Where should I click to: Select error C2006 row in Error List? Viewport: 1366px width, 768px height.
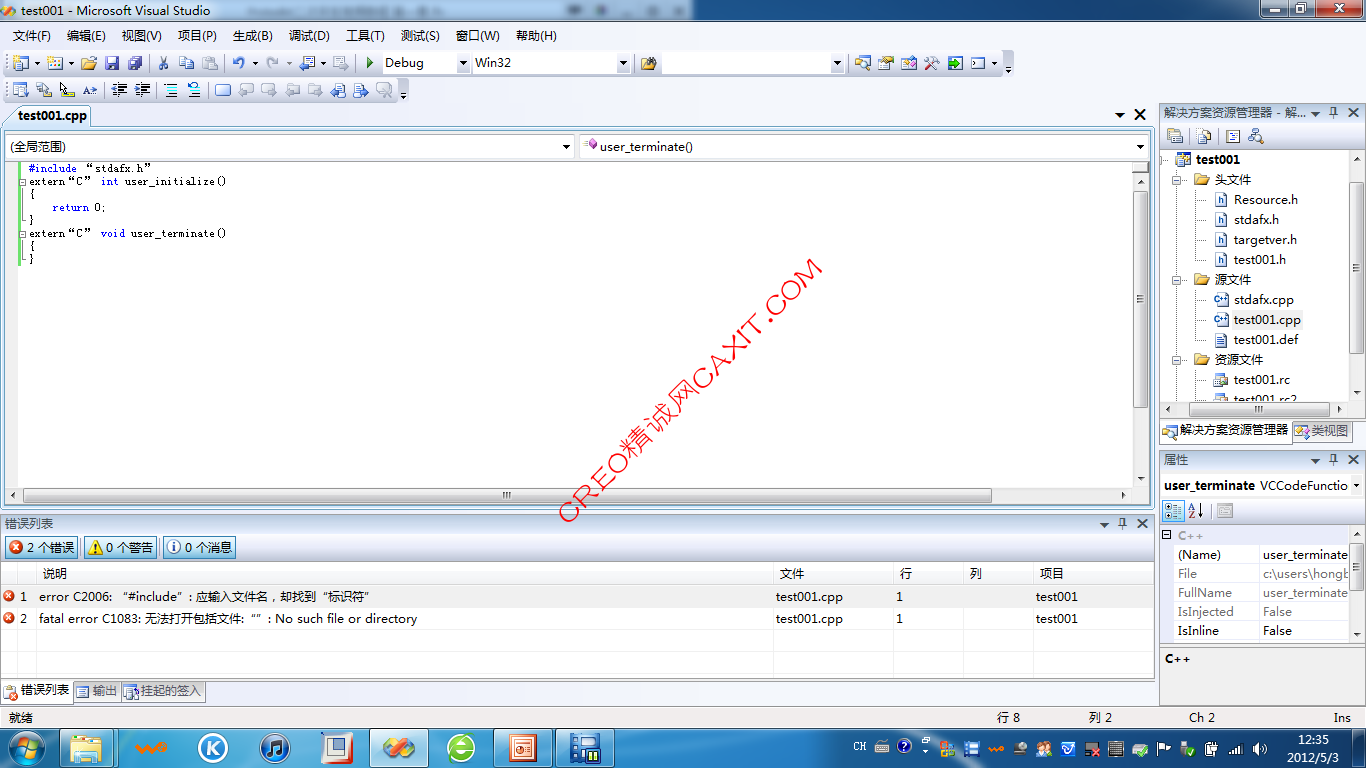(x=577, y=597)
